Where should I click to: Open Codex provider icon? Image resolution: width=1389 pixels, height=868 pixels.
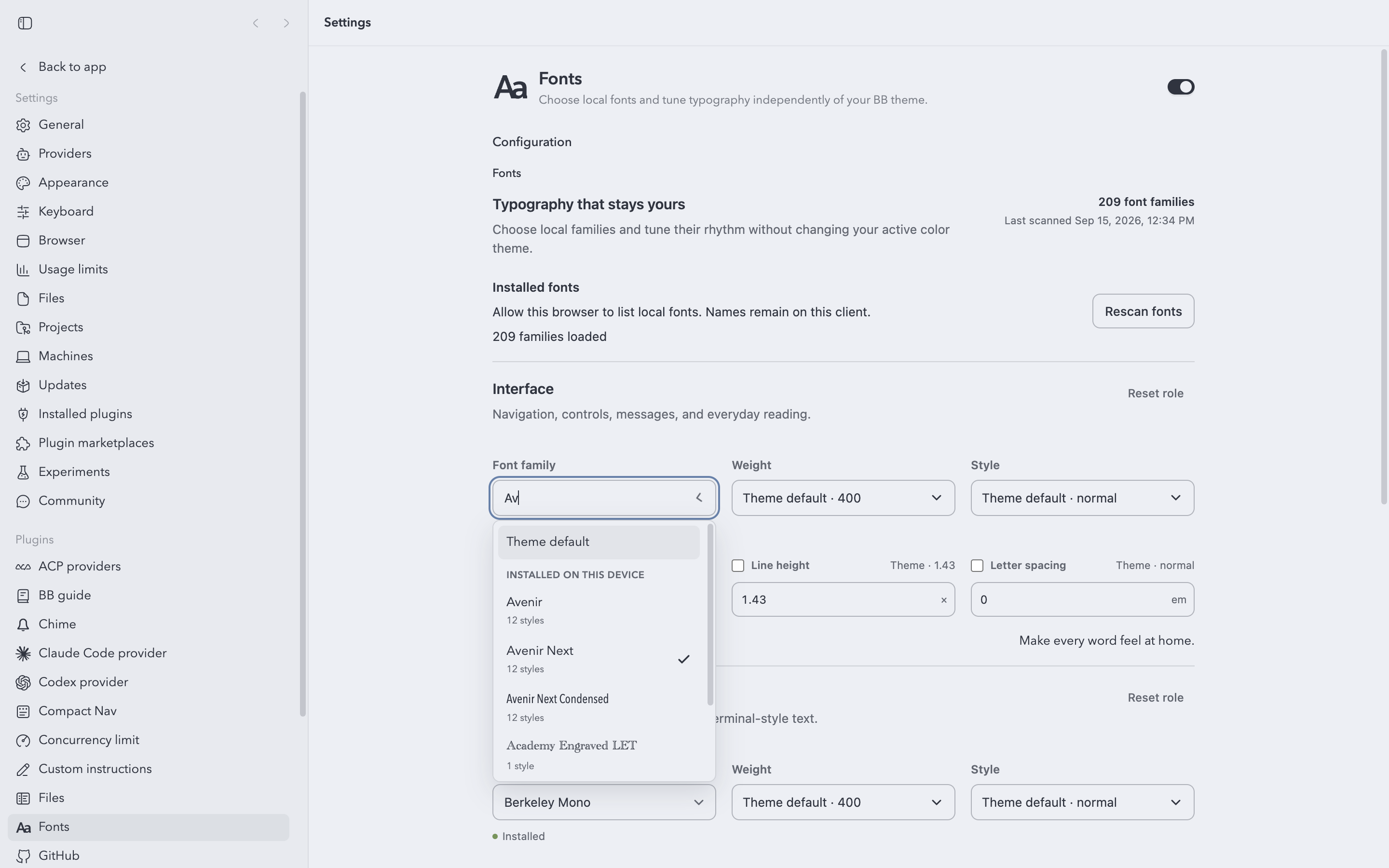[23, 682]
